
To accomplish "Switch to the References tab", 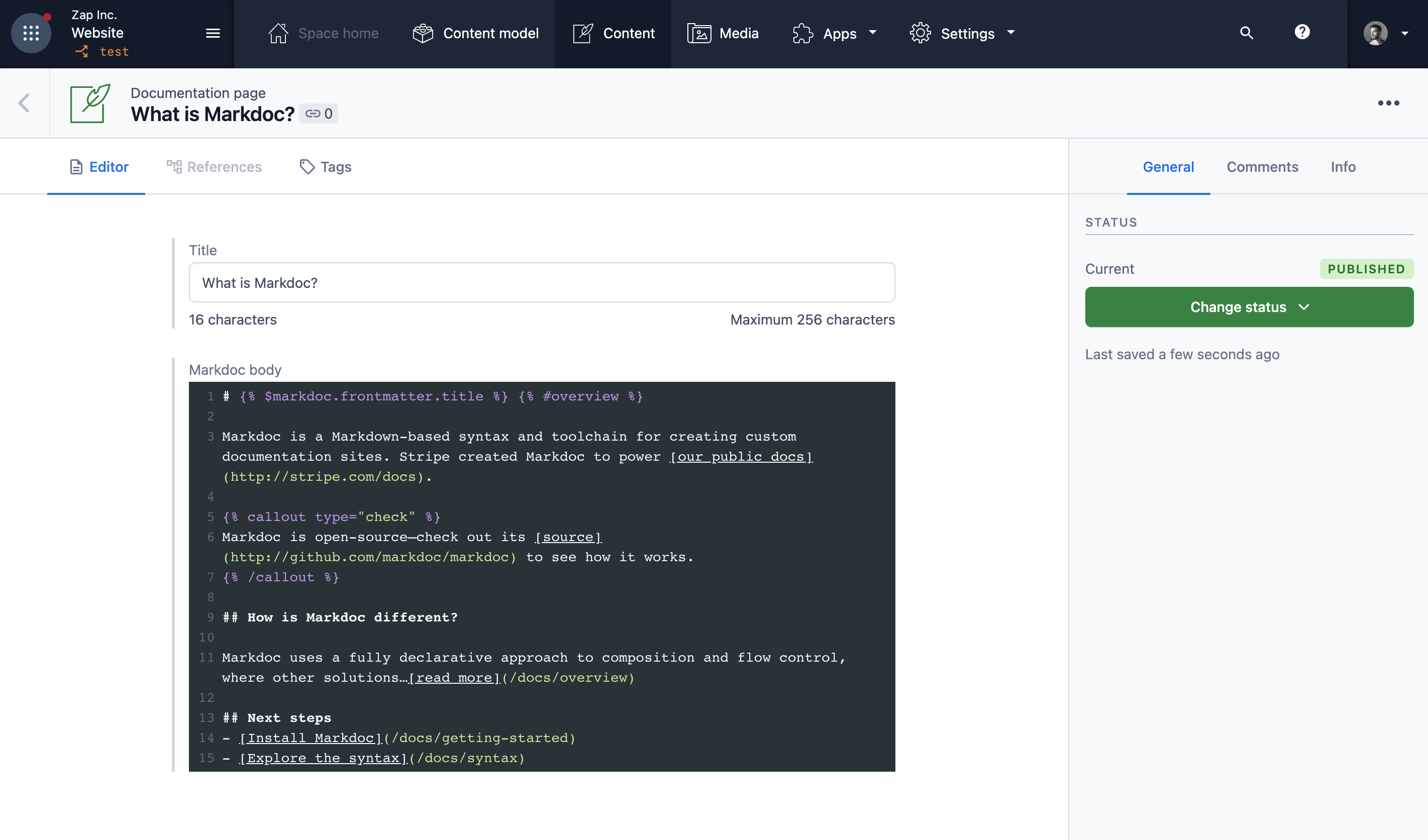I will coord(214,167).
